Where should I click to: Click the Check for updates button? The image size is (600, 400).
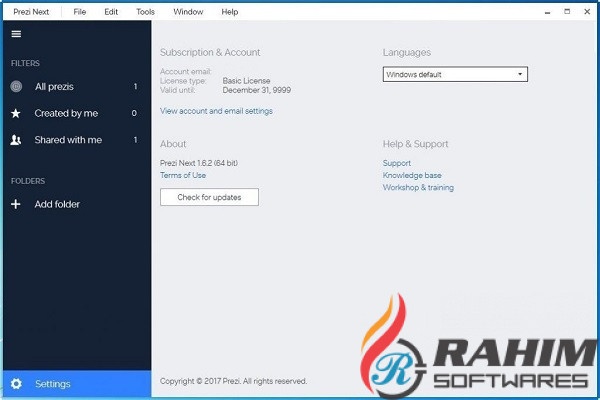[x=209, y=197]
